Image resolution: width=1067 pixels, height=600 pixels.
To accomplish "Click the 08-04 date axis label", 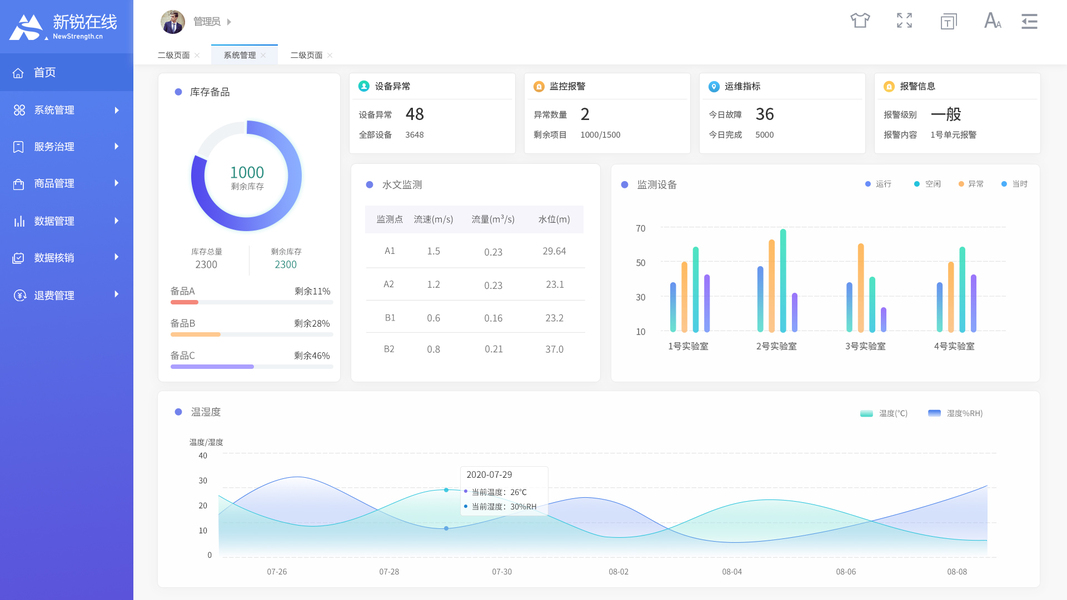I will (x=732, y=571).
